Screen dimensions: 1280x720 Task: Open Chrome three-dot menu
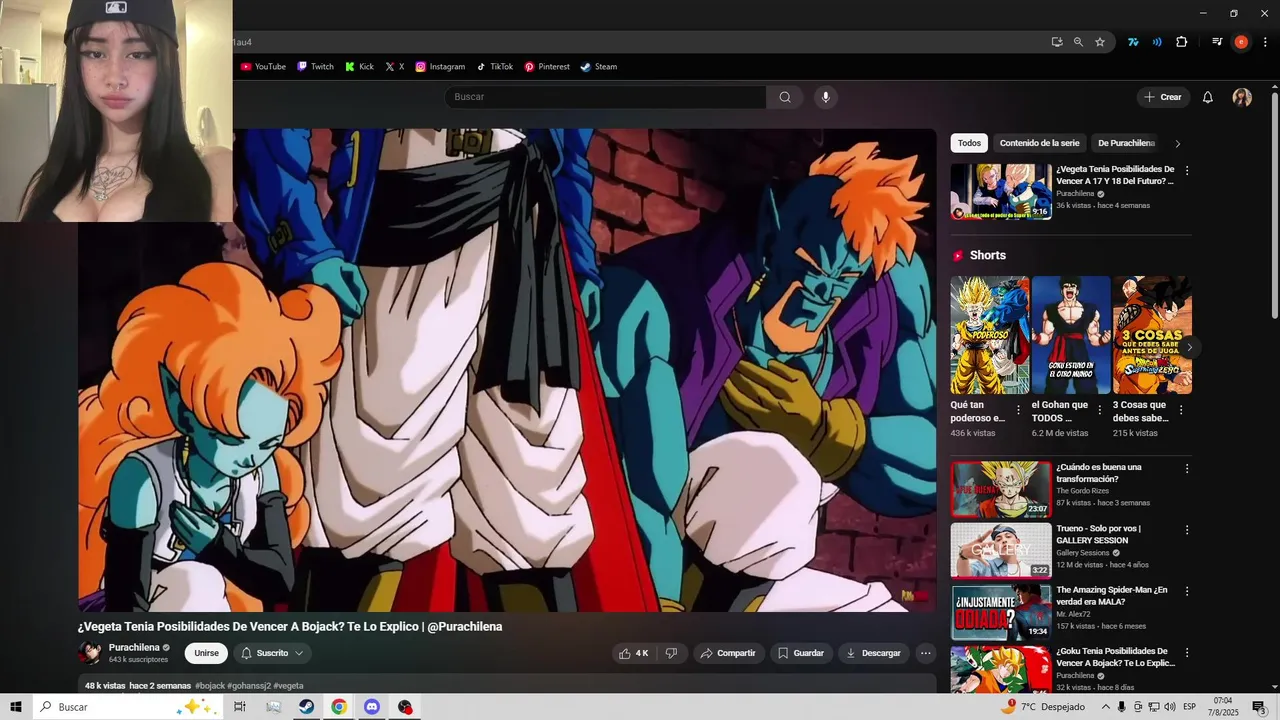coord(1265,42)
